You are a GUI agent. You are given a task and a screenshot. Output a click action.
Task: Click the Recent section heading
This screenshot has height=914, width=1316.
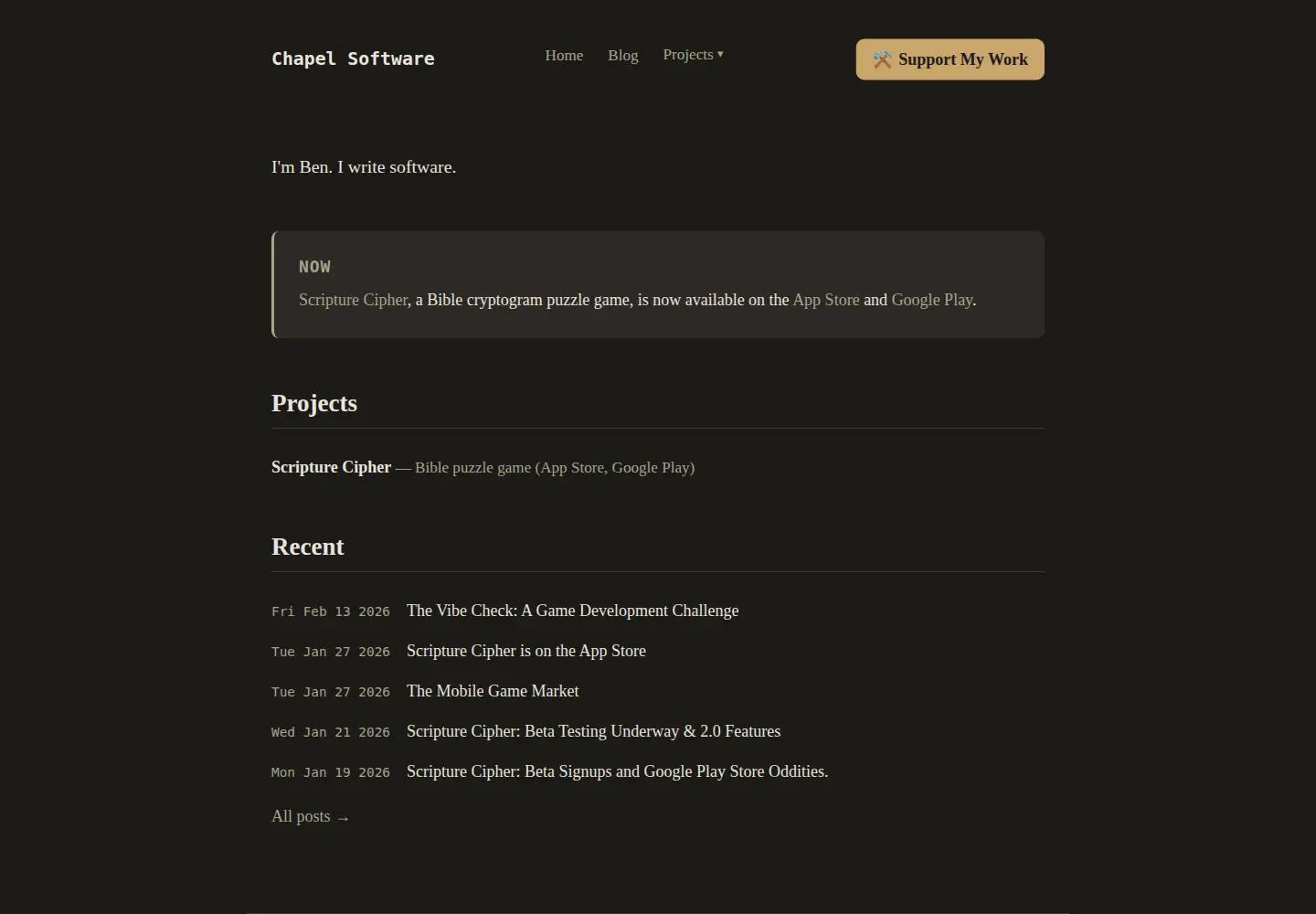tap(308, 547)
